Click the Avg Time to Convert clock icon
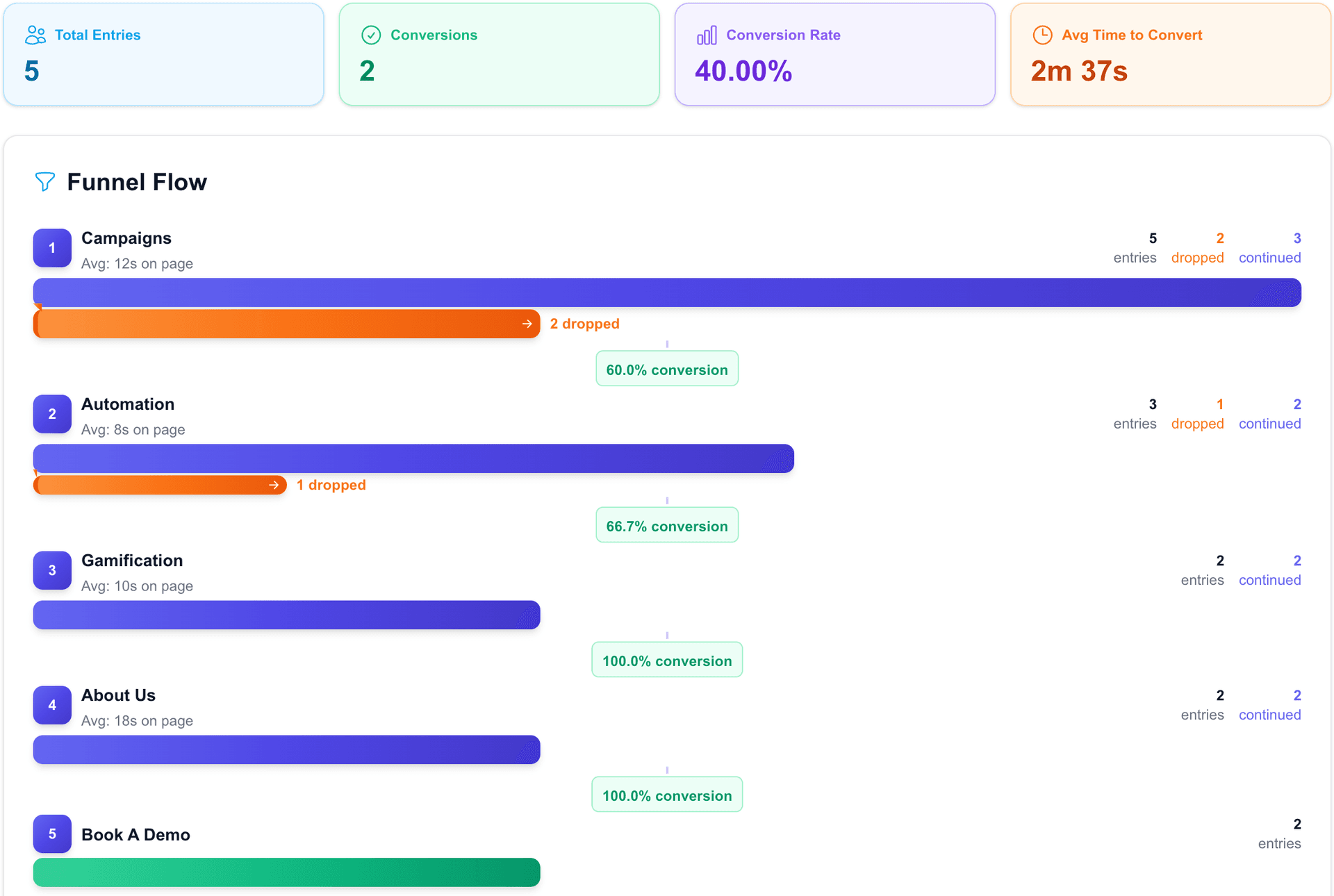Image resolution: width=1334 pixels, height=896 pixels. pos(1041,34)
